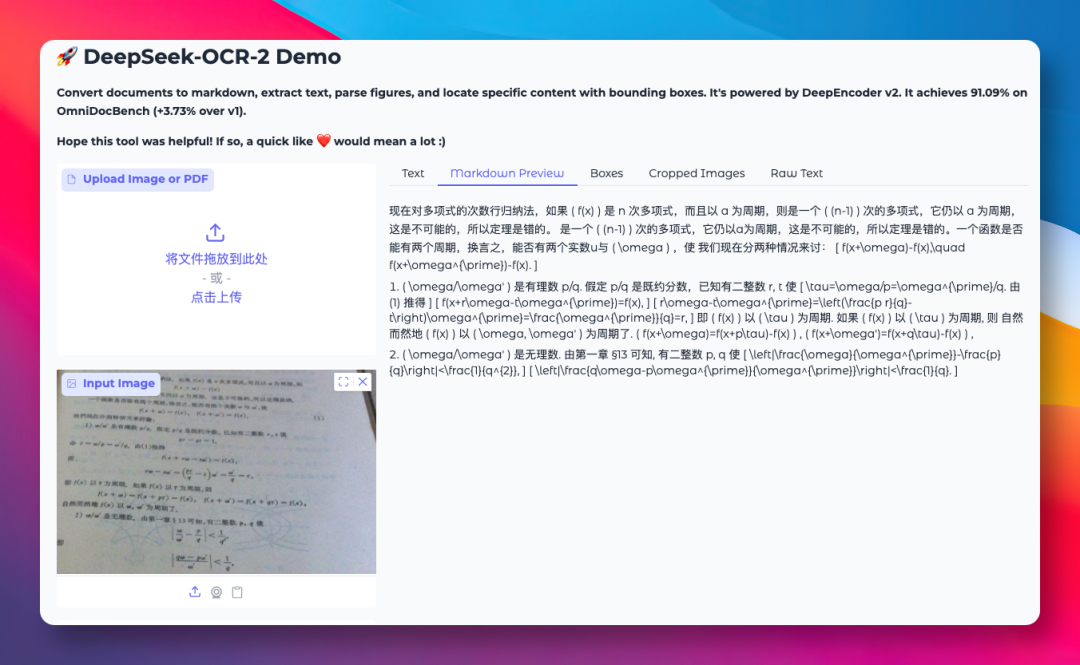This screenshot has width=1080, height=665.
Task: Remove the input image with the X button
Action: pos(363,382)
